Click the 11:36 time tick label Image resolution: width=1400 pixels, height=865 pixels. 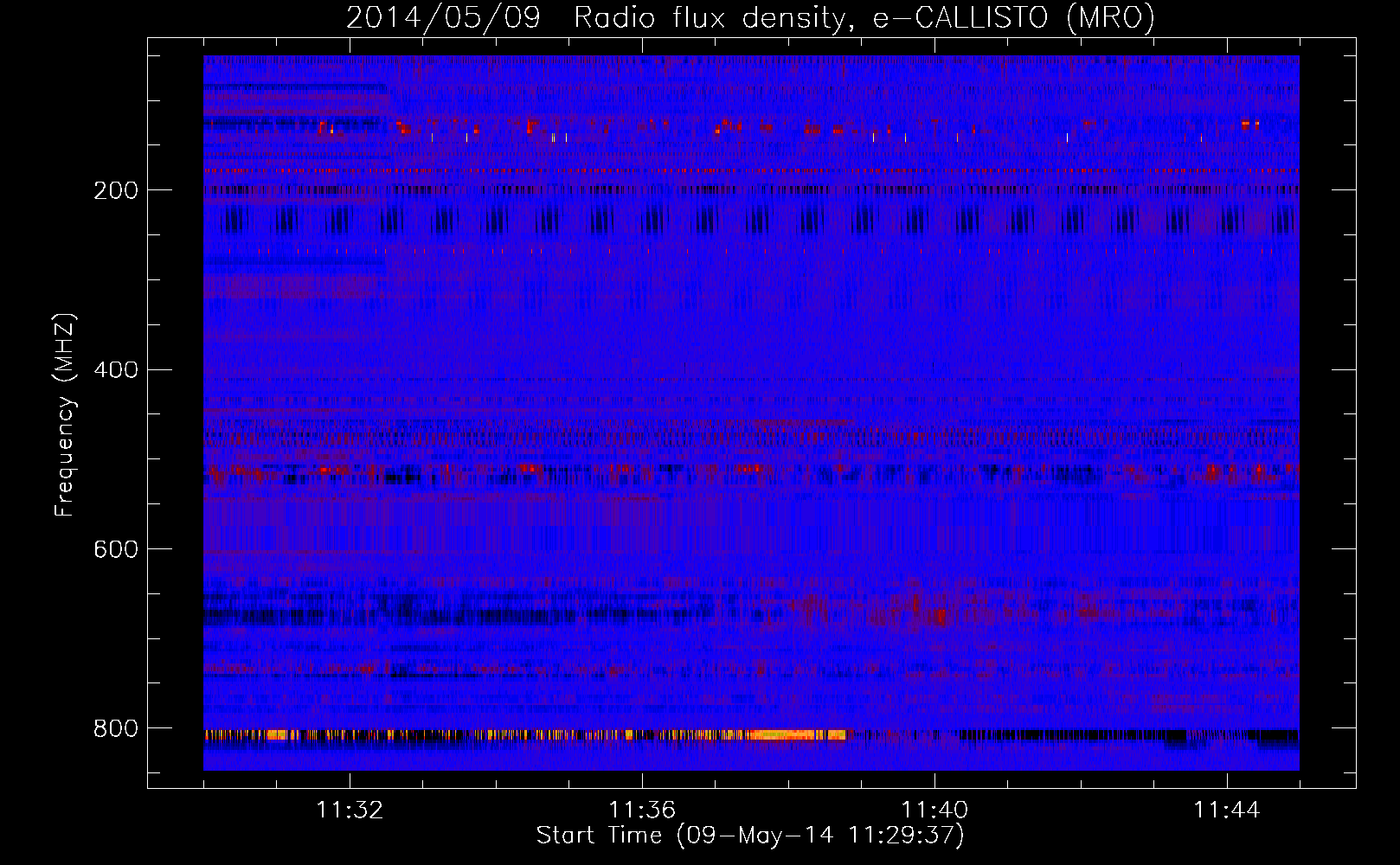[642, 811]
